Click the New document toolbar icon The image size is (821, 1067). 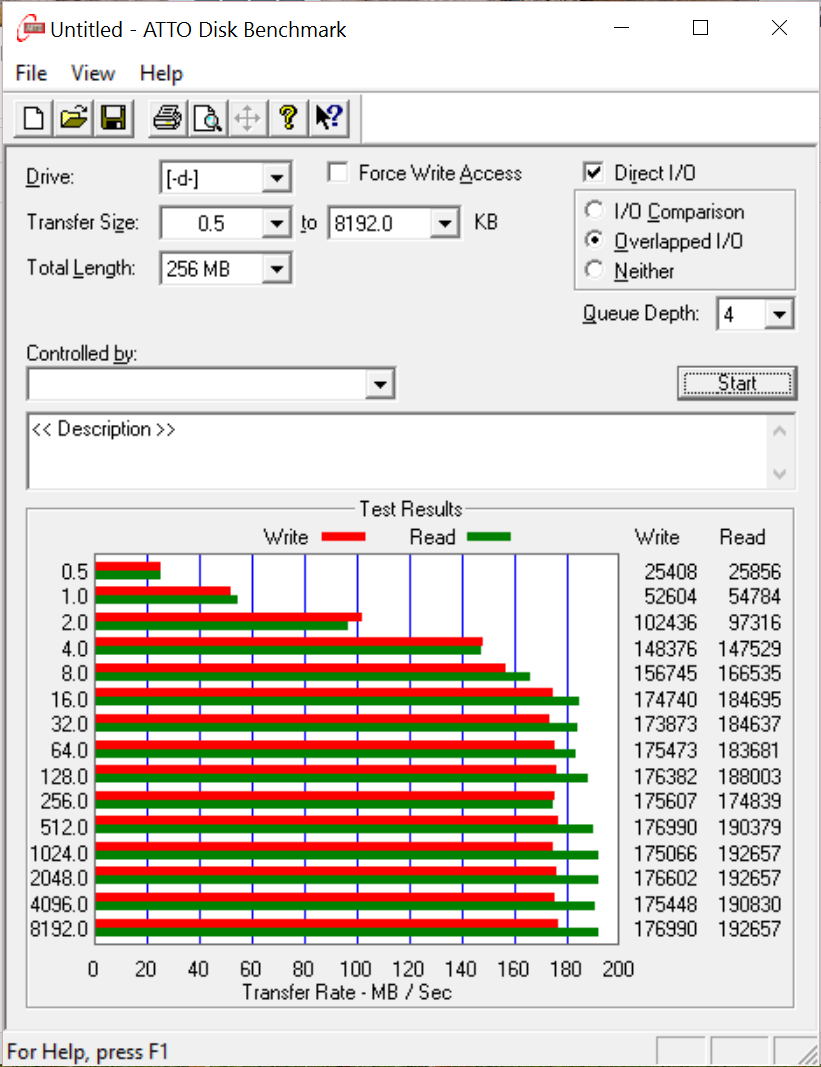click(x=33, y=118)
